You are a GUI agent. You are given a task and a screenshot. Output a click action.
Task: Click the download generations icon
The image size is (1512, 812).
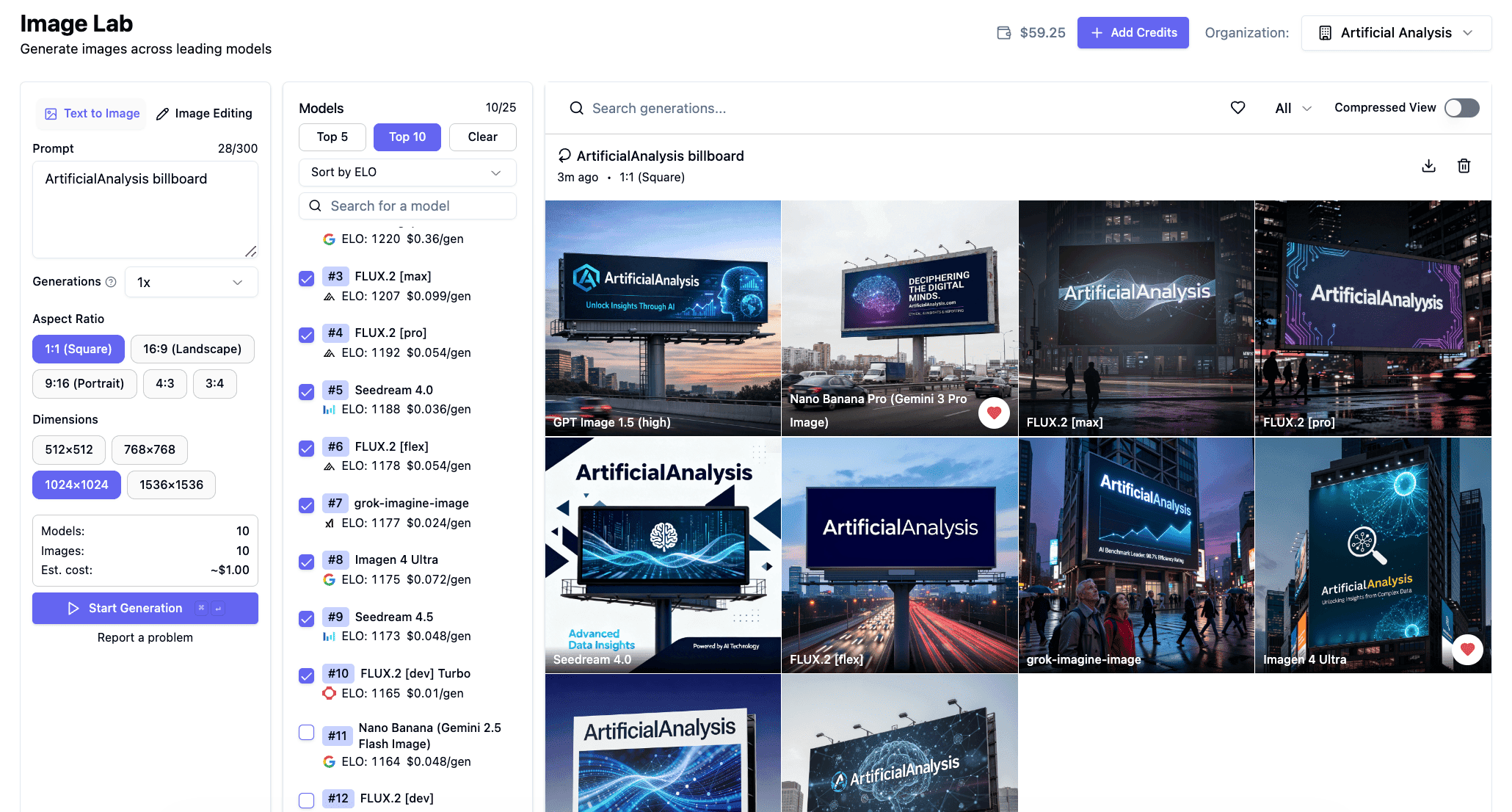click(1428, 166)
